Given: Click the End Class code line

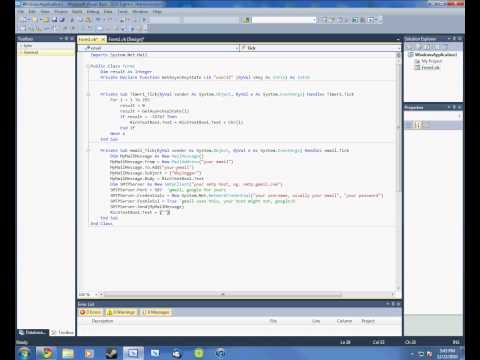Looking at the screenshot, I should point(102,223).
